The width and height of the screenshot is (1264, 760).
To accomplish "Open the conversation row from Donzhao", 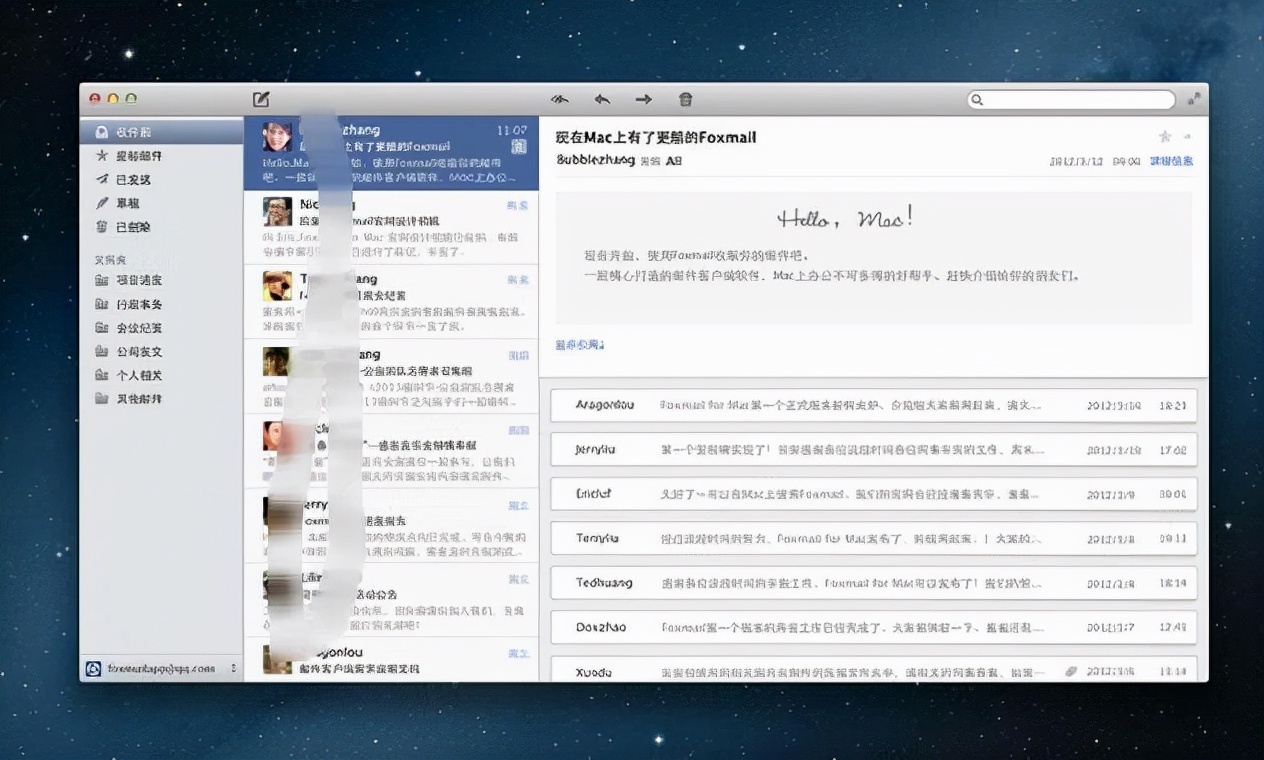I will (874, 627).
